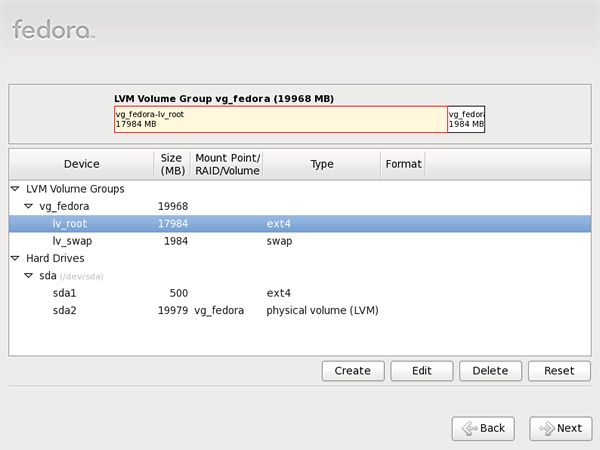Select the sda1 partition row
Image resolution: width=600 pixels, height=450 pixels.
click(x=300, y=293)
